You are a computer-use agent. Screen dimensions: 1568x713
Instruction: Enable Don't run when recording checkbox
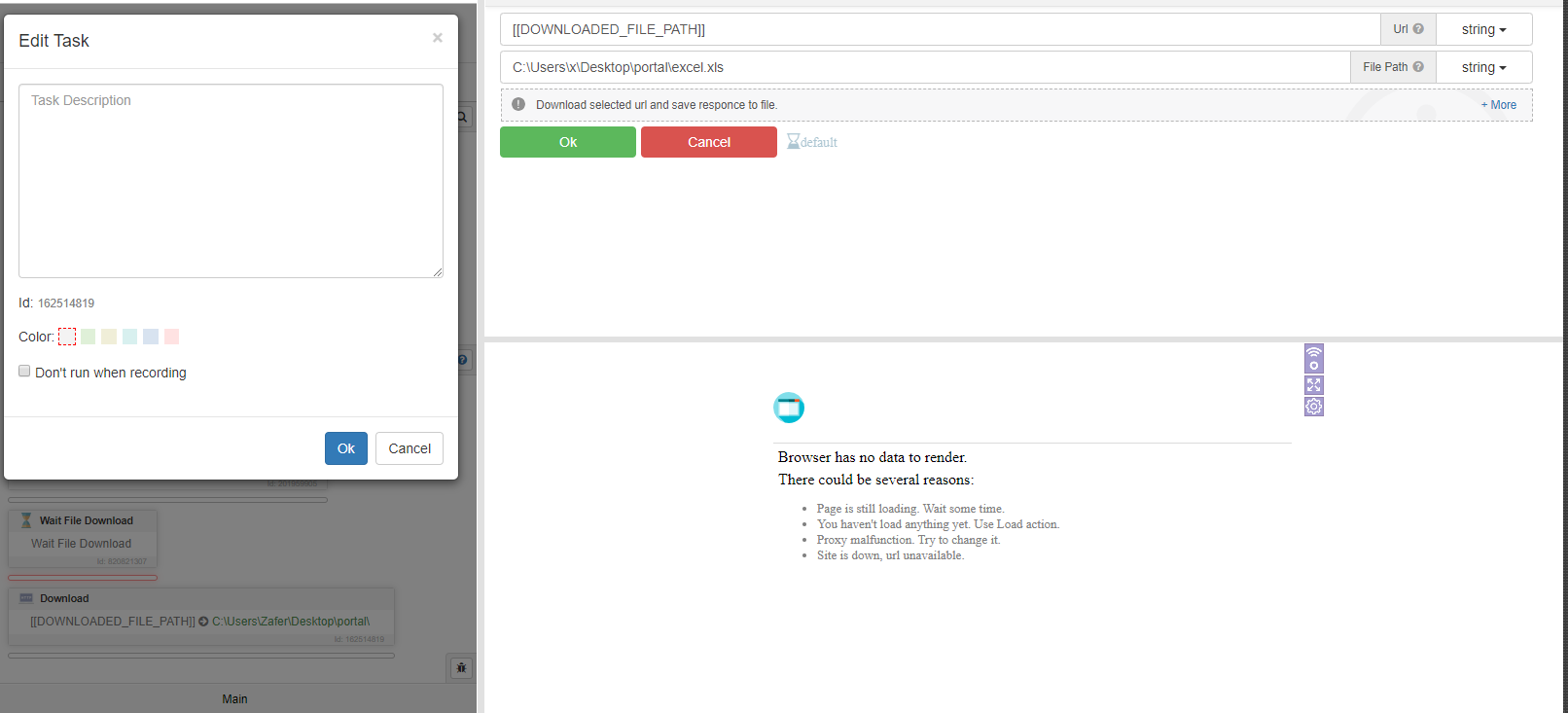[x=24, y=372]
